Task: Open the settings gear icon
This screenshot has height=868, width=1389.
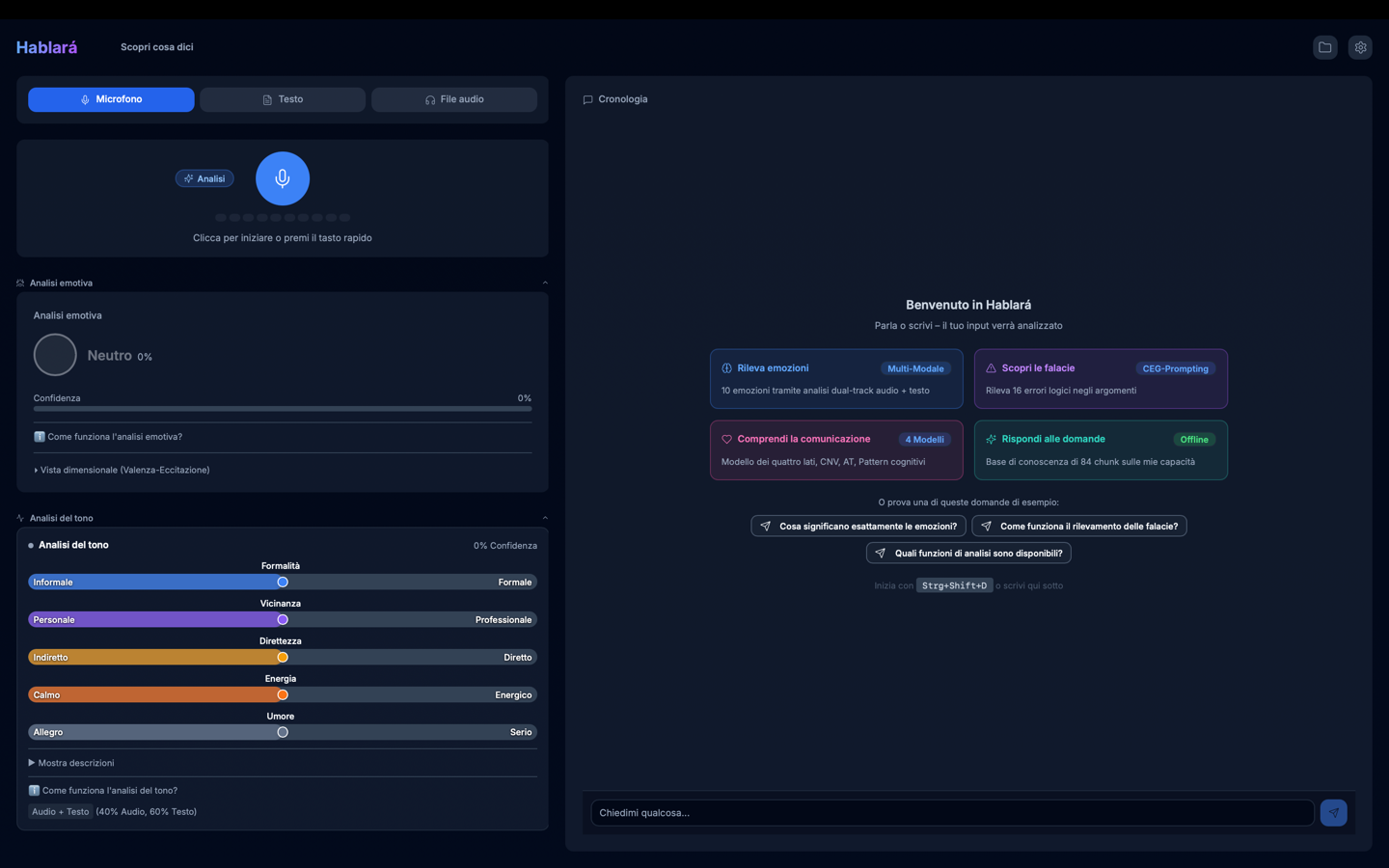Action: 1360,46
